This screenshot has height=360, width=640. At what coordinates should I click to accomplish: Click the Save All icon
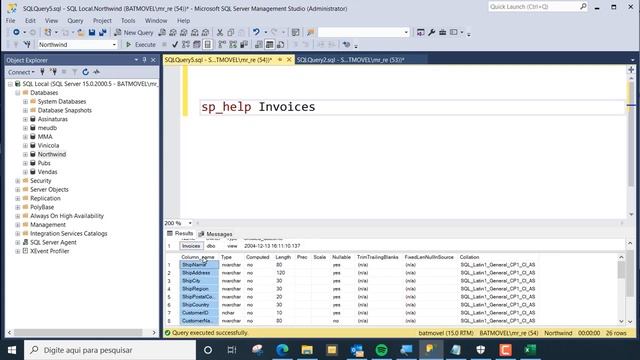pyautogui.click(x=102, y=32)
